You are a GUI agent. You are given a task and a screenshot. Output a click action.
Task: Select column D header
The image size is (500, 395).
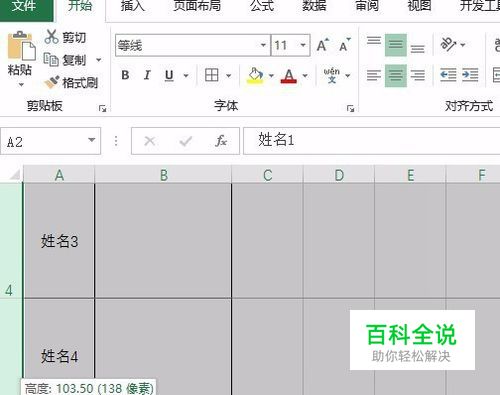click(339, 175)
